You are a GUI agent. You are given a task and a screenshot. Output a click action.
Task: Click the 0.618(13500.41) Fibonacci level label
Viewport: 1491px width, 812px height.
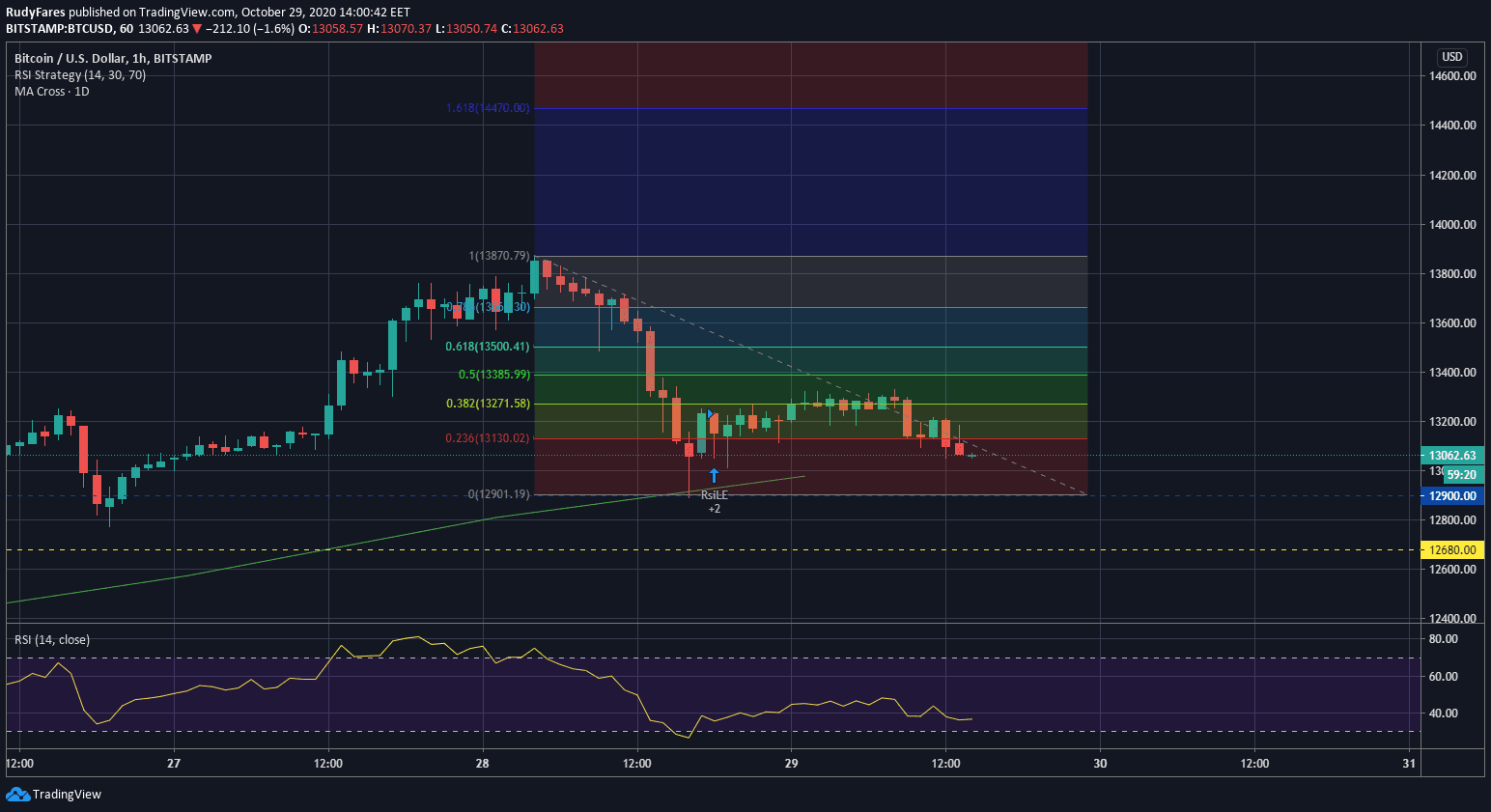click(487, 347)
